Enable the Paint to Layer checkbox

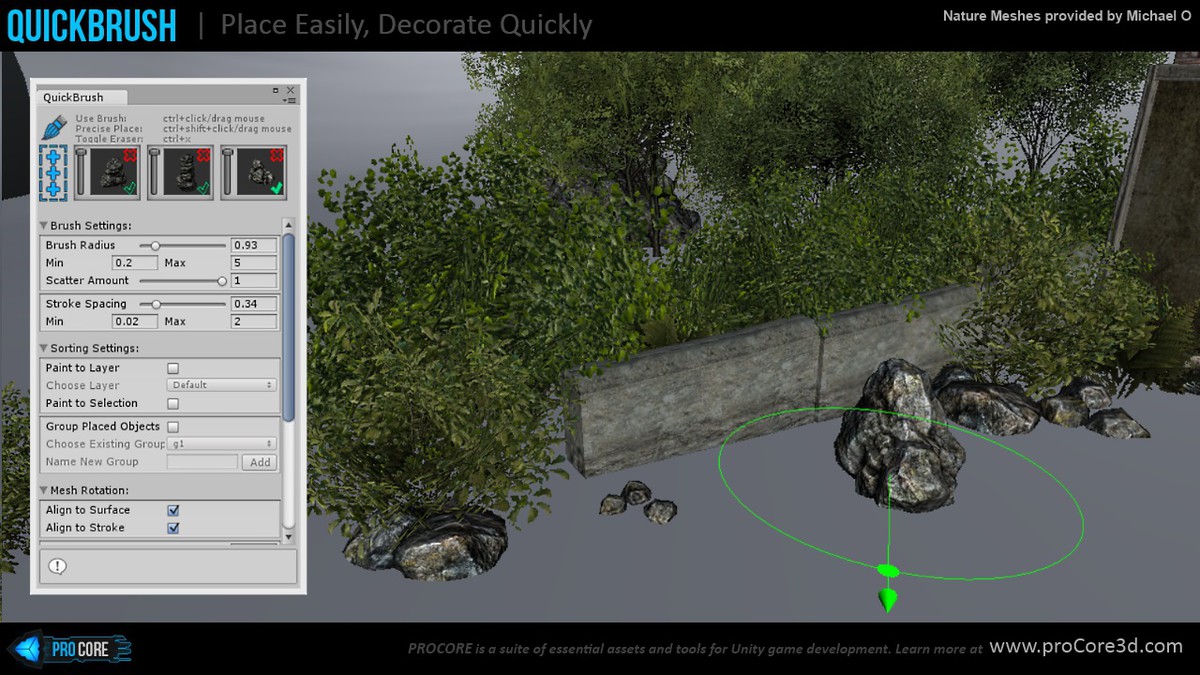pos(173,368)
